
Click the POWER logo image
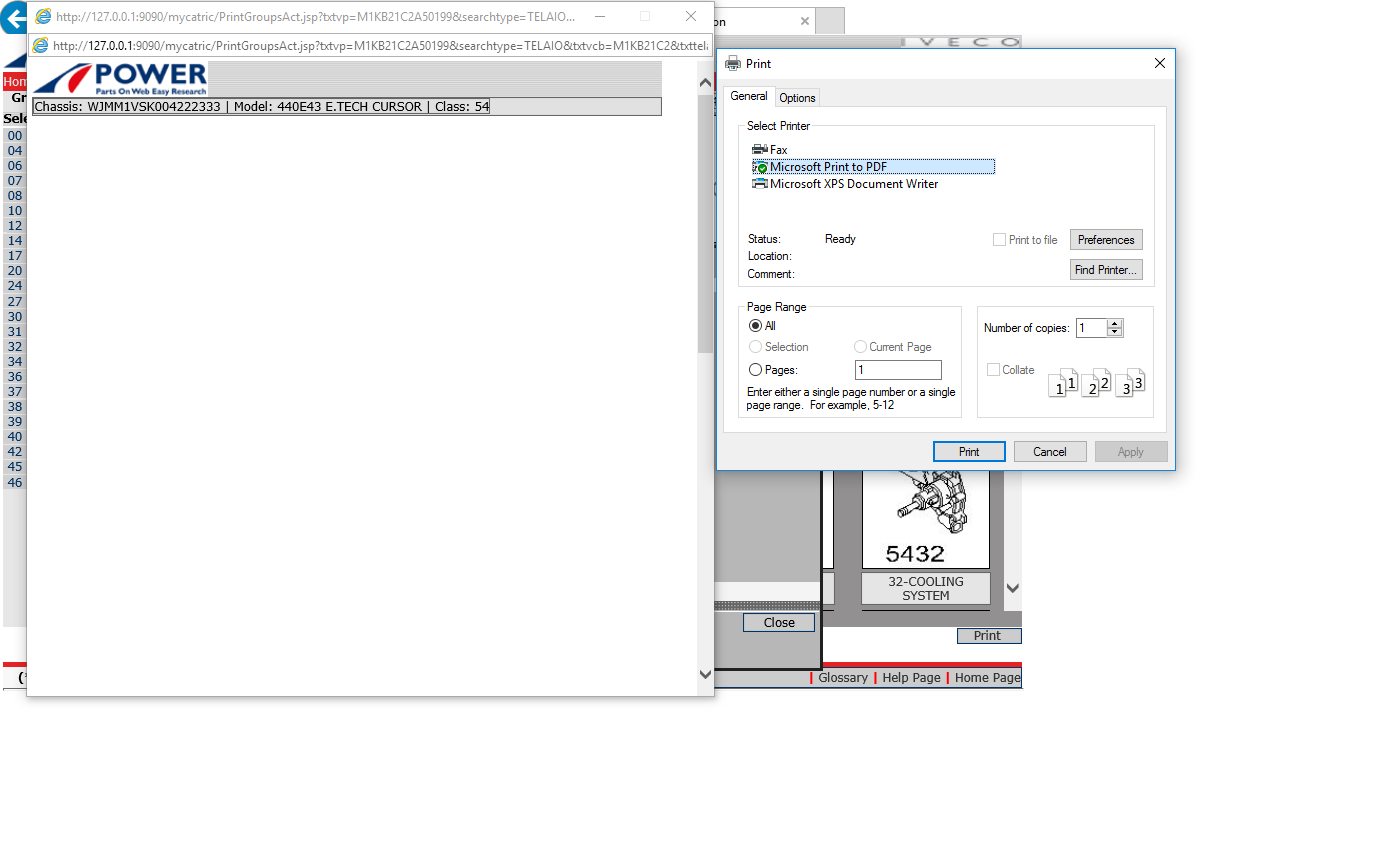point(120,78)
